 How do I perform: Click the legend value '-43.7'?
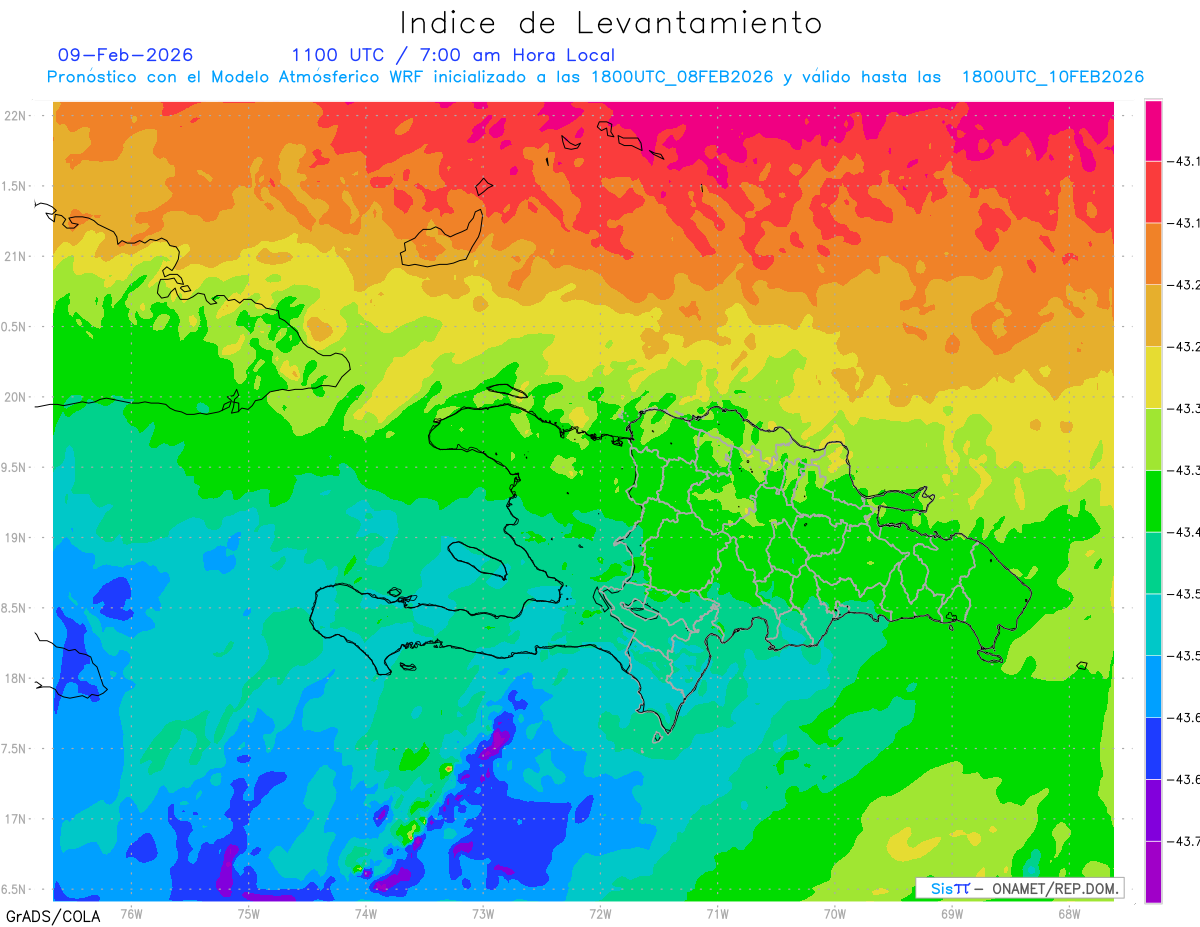pos(1184,841)
